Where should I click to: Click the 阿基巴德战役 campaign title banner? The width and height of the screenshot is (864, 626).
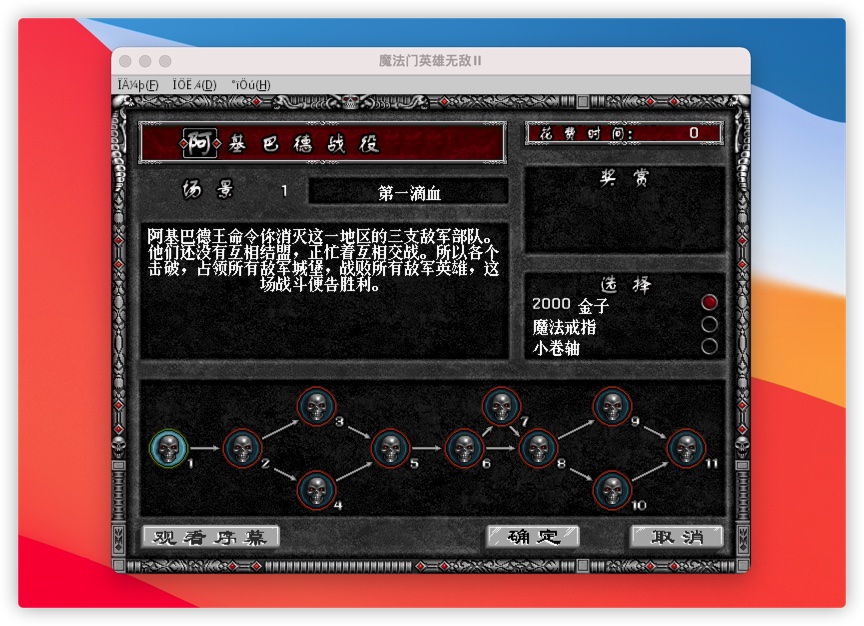point(322,143)
